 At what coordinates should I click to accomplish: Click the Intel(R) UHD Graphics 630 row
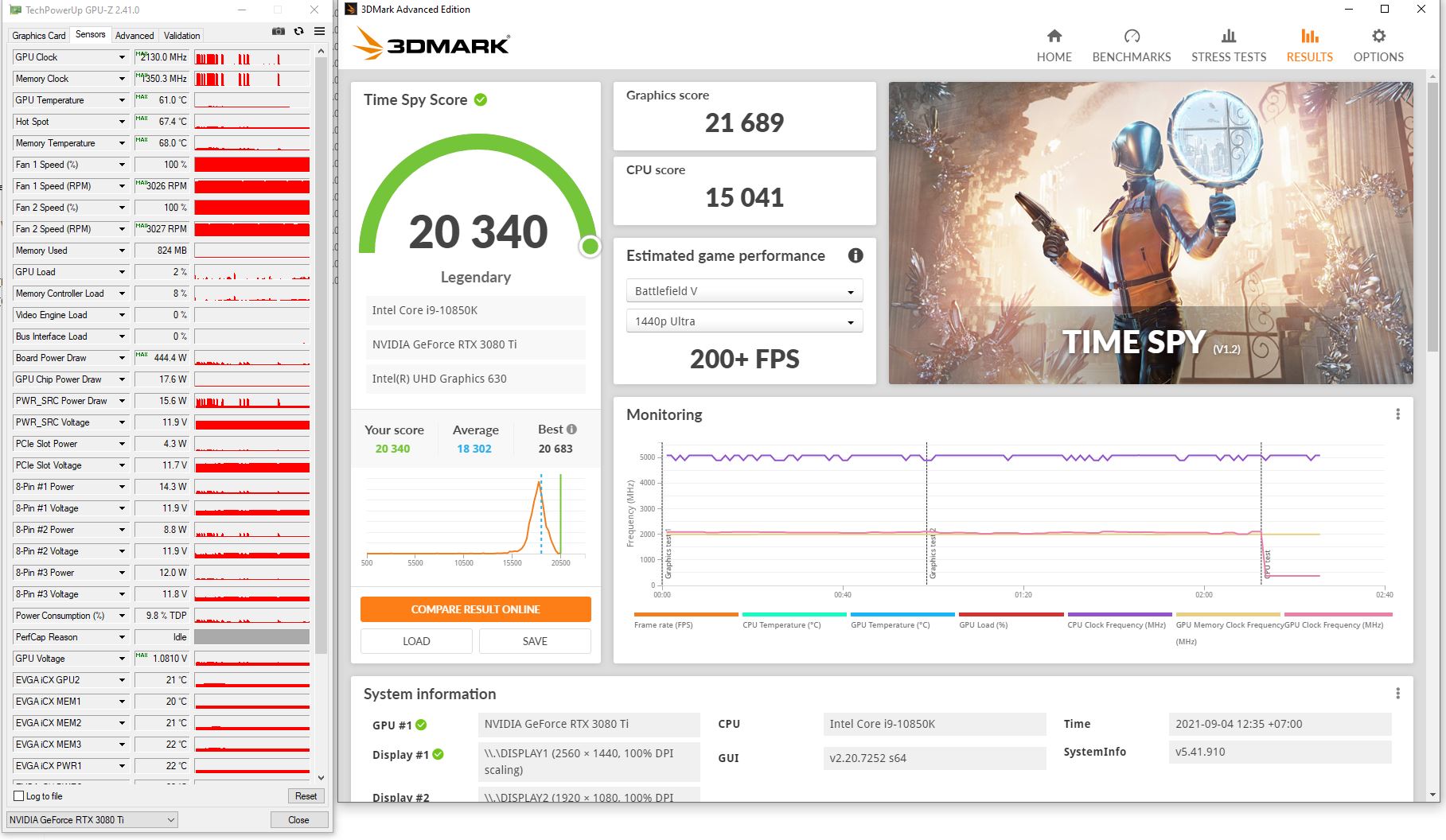476,379
